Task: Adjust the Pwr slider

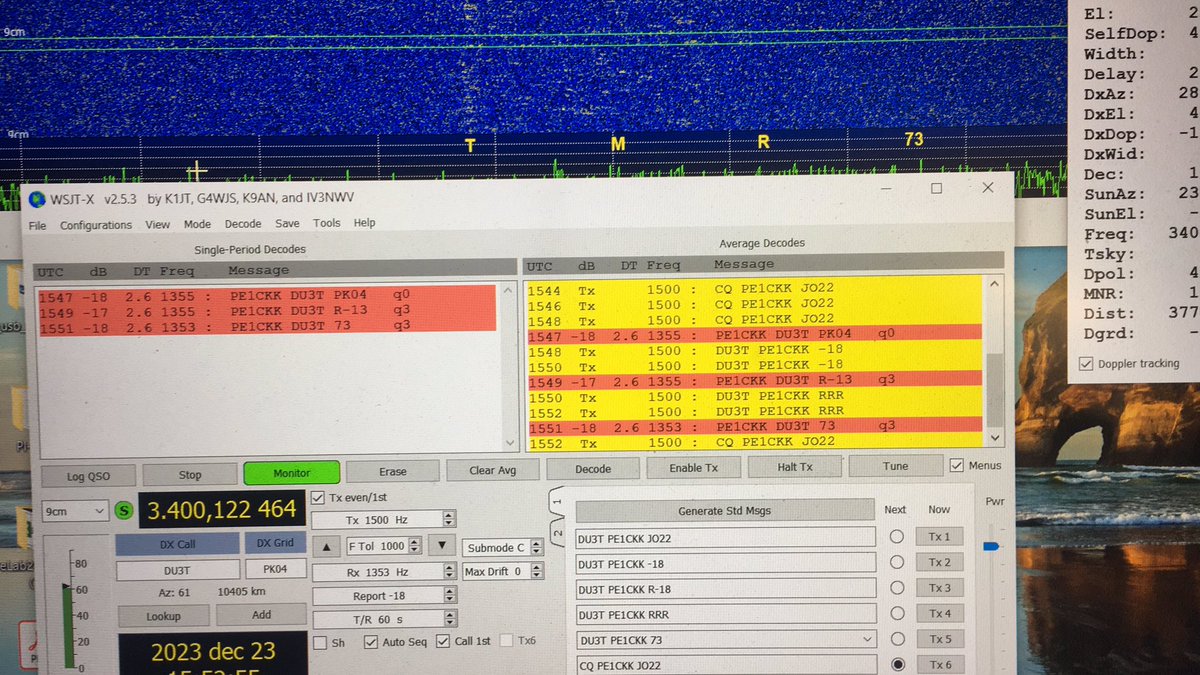Action: (991, 547)
